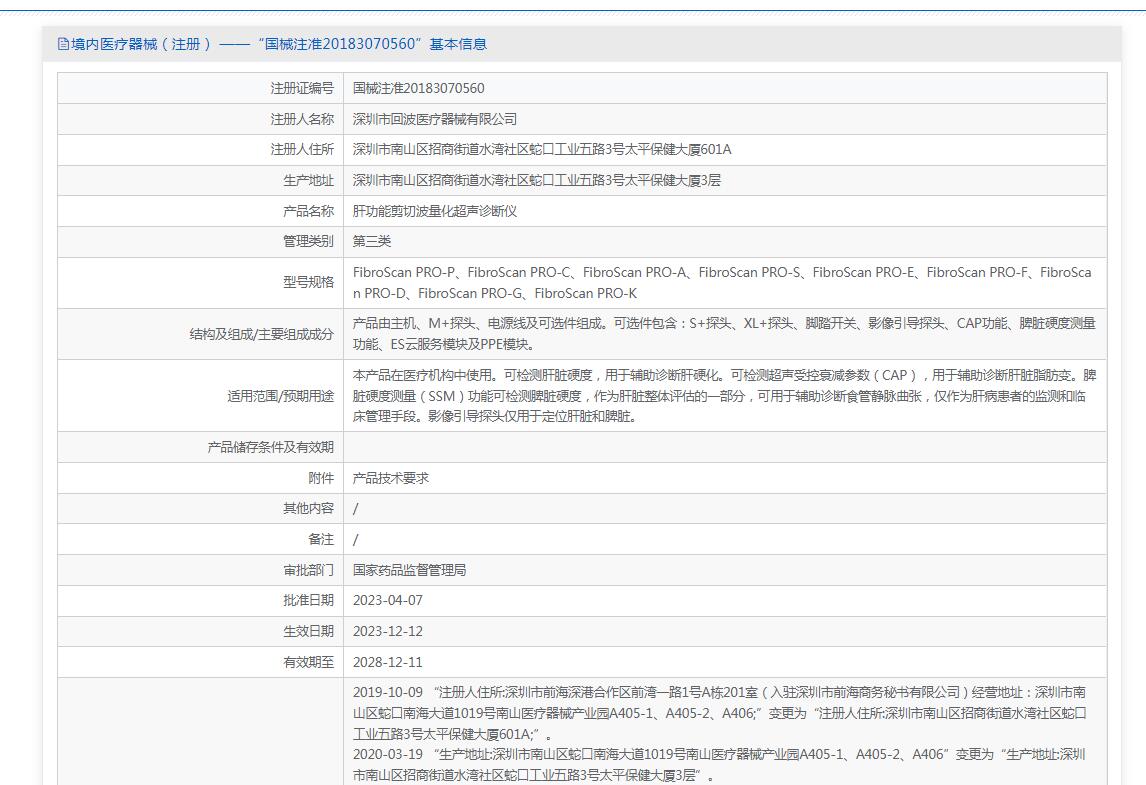This screenshot has height=785, width=1146.
Task: Click the document icon in the panel header
Action: pyautogui.click(x=63, y=44)
